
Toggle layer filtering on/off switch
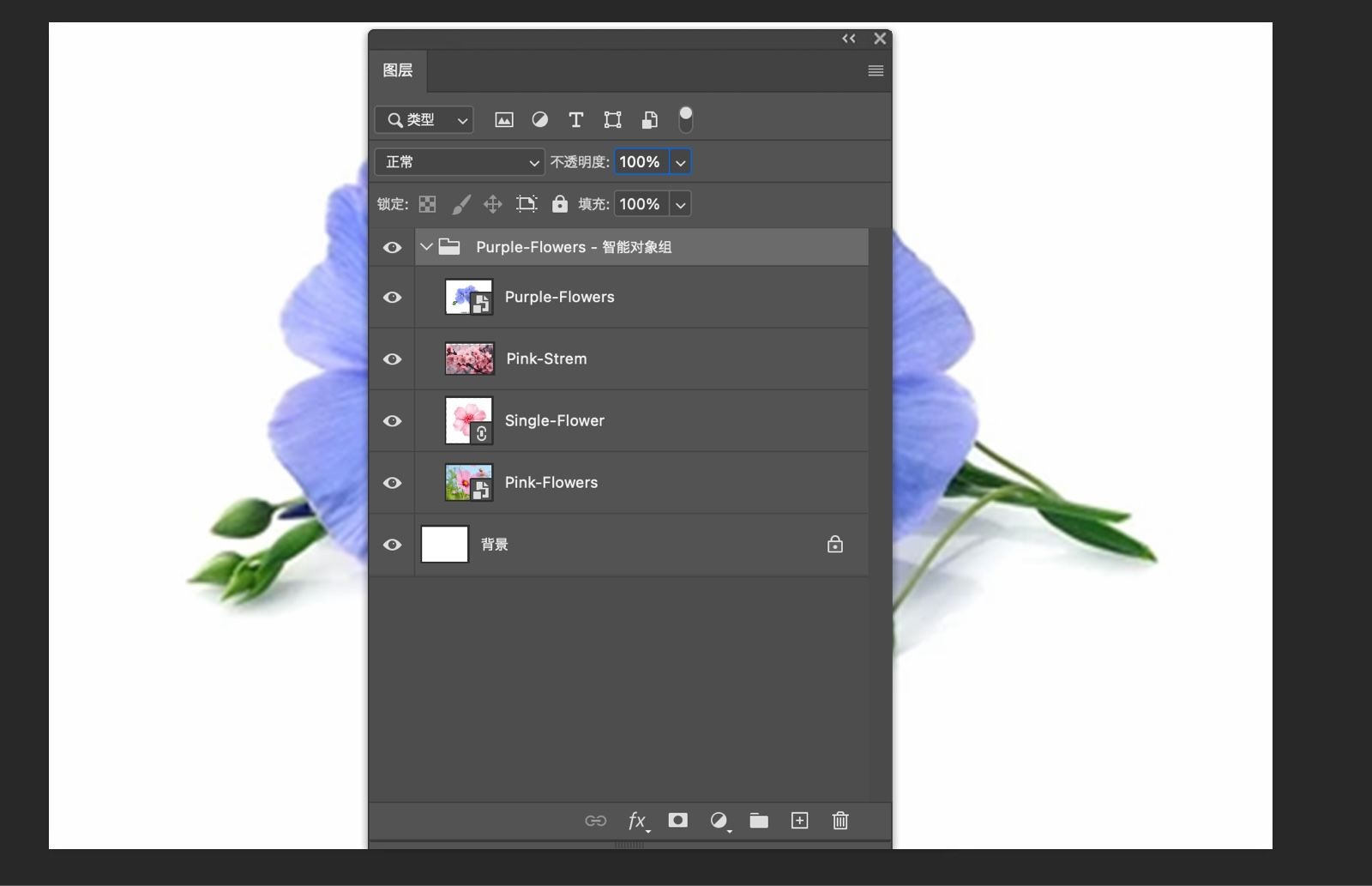pos(686,119)
